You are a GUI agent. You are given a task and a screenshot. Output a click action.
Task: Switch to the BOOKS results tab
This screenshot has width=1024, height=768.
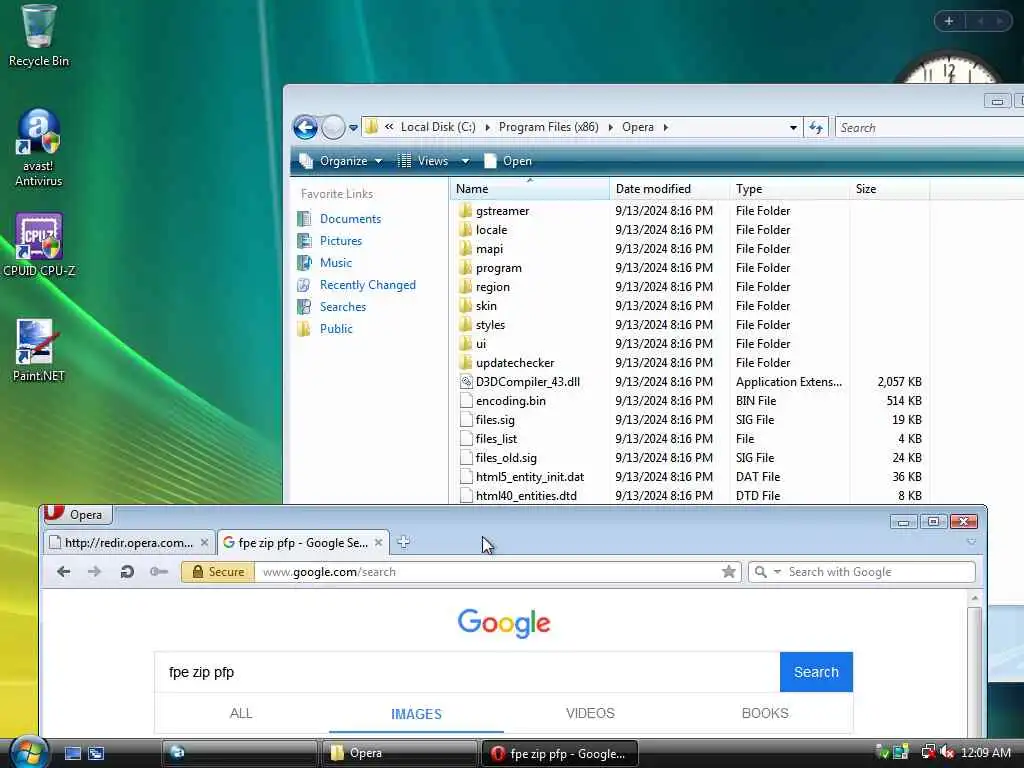765,713
